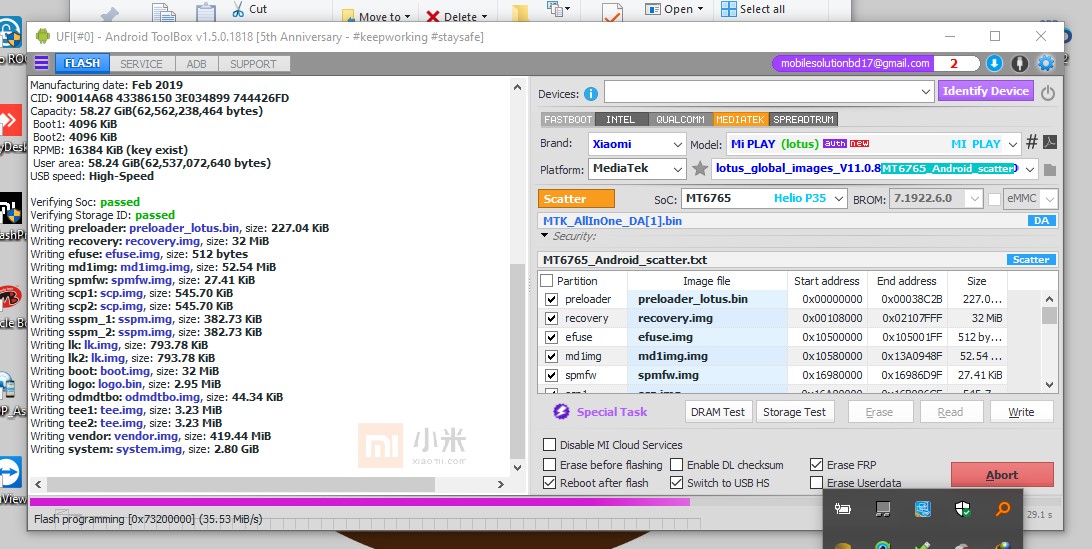
Task: Uncheck the preloader partition checkbox
Action: click(x=552, y=299)
